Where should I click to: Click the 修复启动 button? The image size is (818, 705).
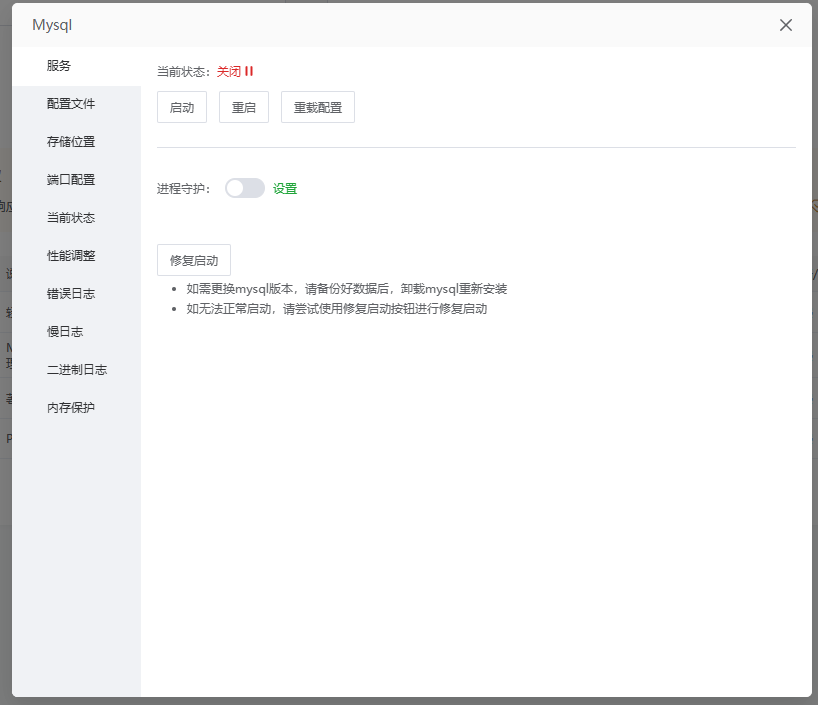[194, 260]
